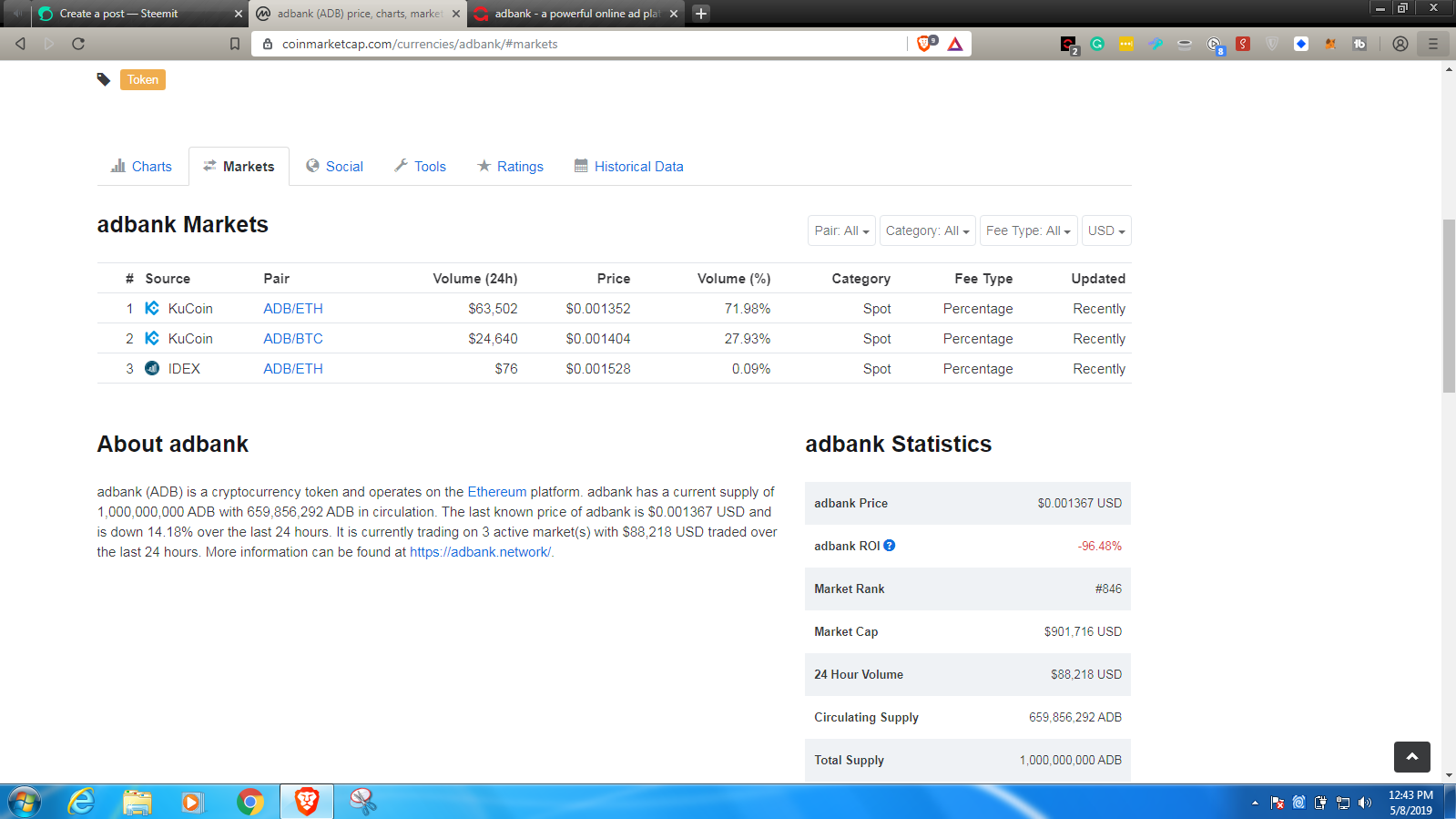Show hidden system tray icons
The width and height of the screenshot is (1456, 819).
[x=1255, y=803]
